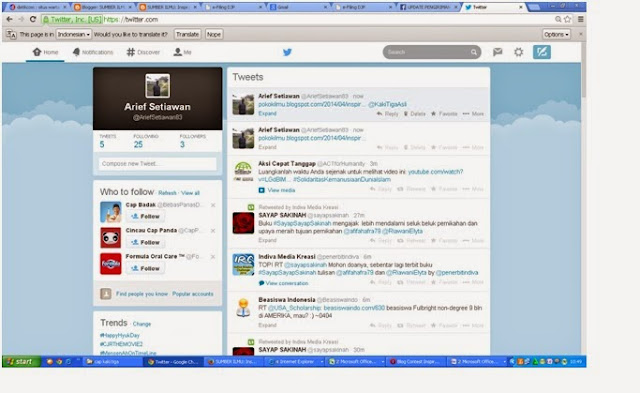Dismiss Formula Oral Care follow suggestion
The image size is (640, 393).
pos(213,257)
